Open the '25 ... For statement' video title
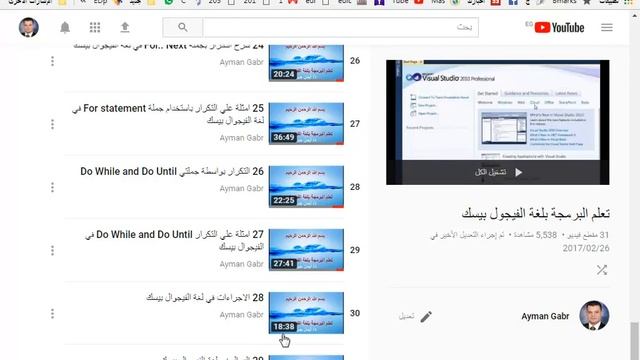The image size is (640, 360). (168, 114)
